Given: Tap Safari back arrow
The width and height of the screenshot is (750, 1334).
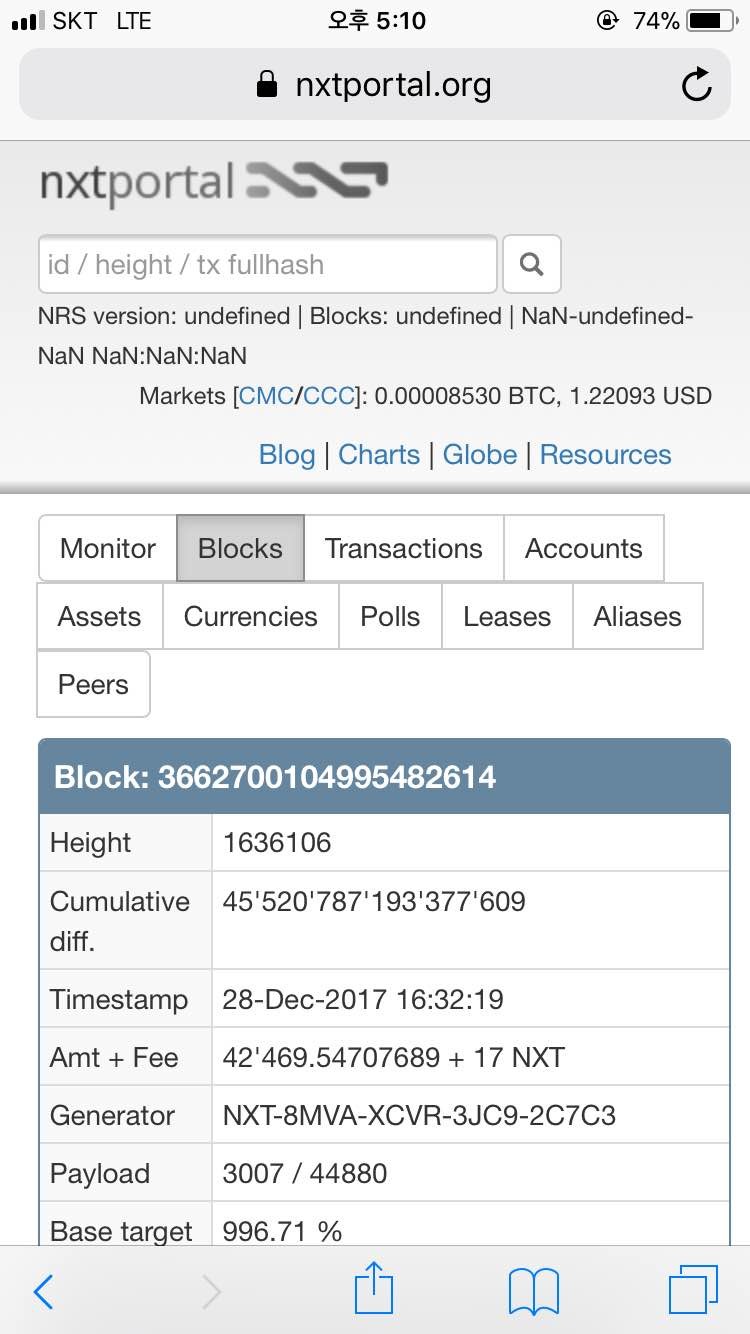Looking at the screenshot, I should [x=44, y=1292].
